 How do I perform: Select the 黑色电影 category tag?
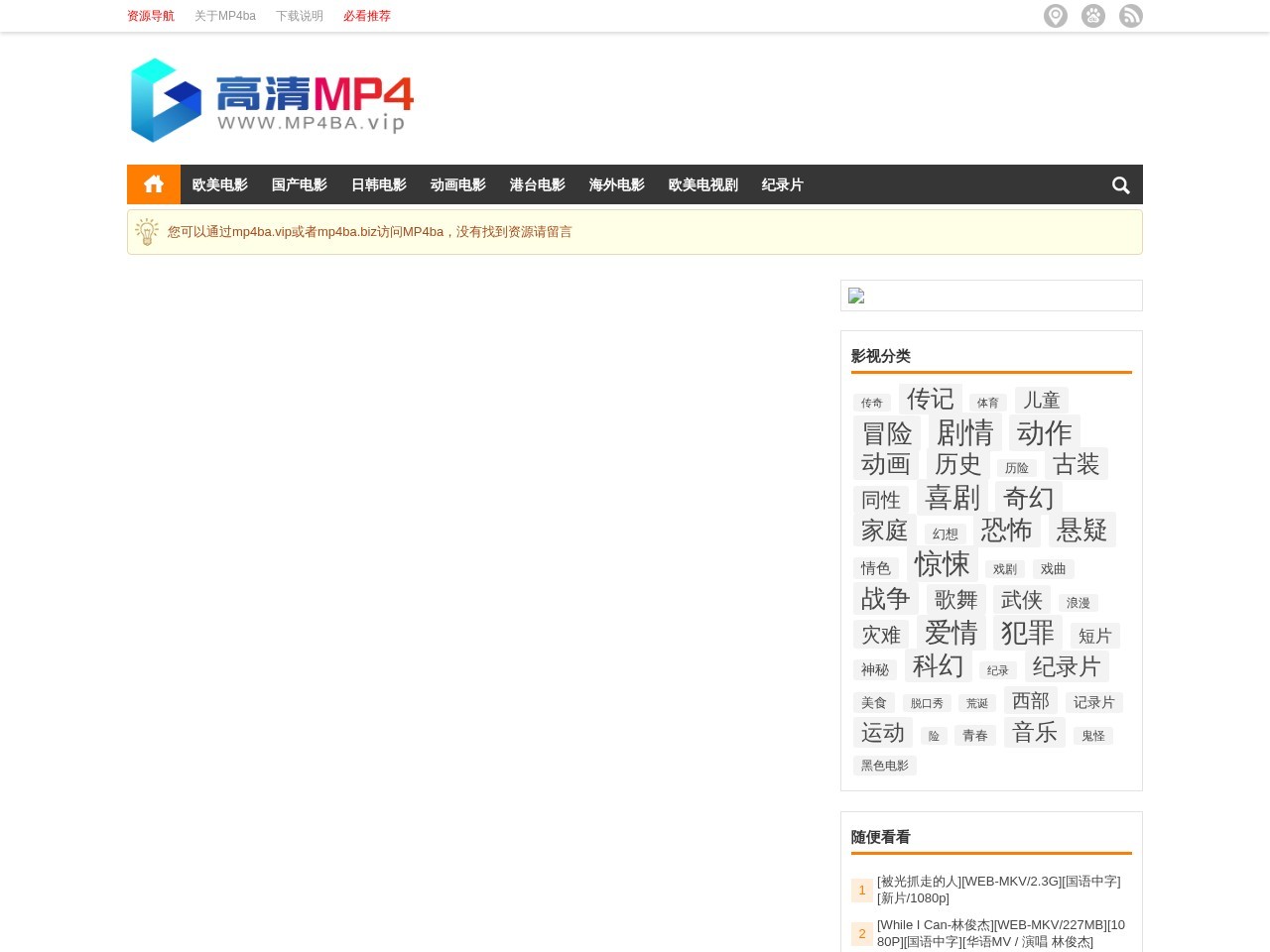click(x=885, y=766)
